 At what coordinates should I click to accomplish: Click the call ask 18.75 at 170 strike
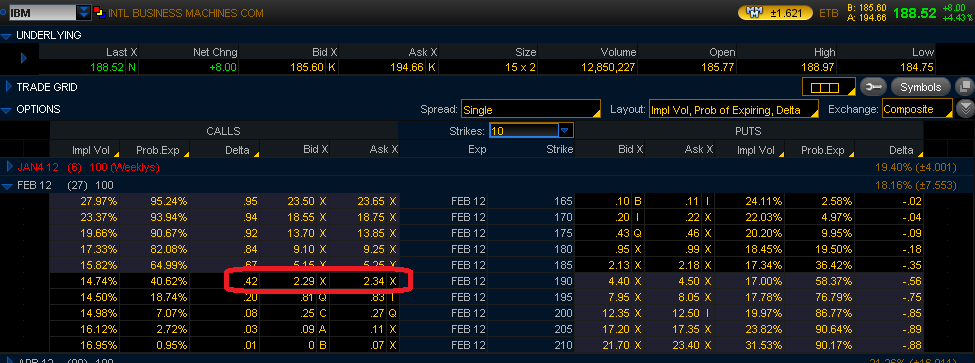[x=371, y=217]
